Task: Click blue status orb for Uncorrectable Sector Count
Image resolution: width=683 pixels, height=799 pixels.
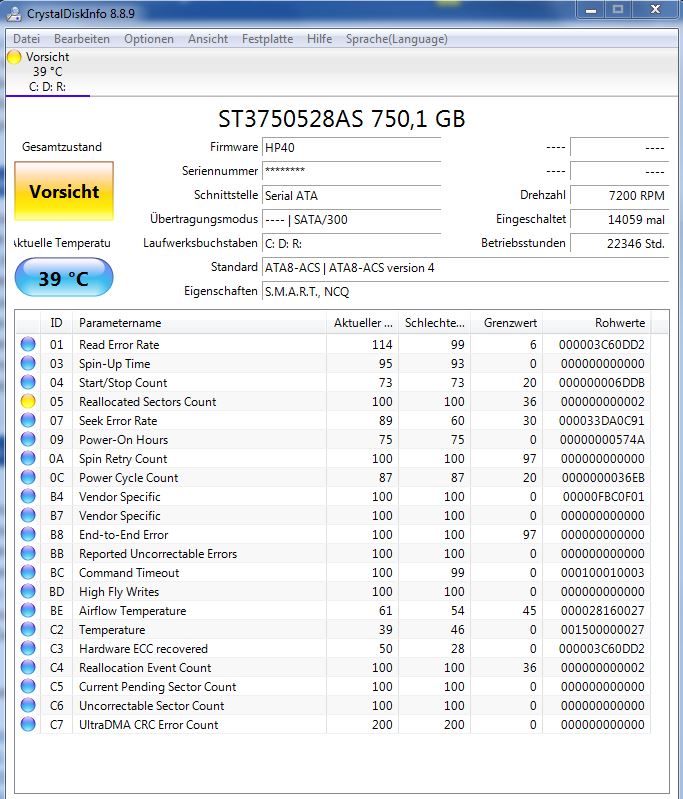Action: pyautogui.click(x=28, y=705)
